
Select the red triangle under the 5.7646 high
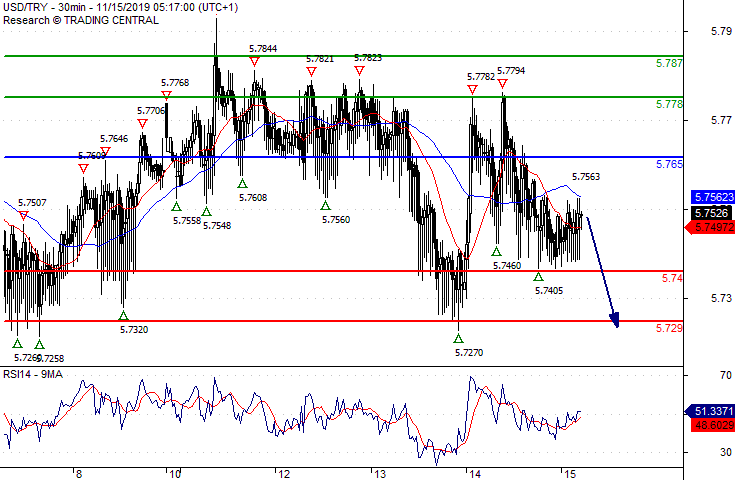[x=105, y=151]
